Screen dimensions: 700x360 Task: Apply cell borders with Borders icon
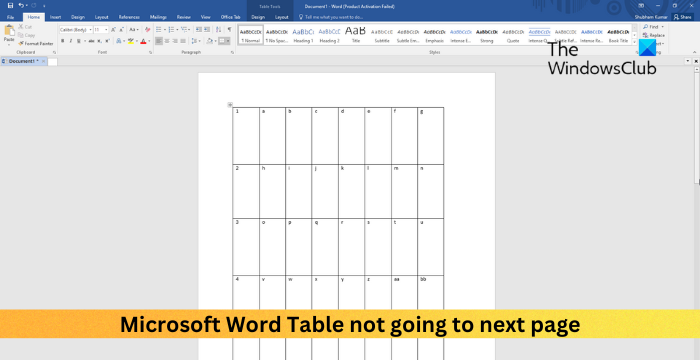pyautogui.click(x=222, y=41)
